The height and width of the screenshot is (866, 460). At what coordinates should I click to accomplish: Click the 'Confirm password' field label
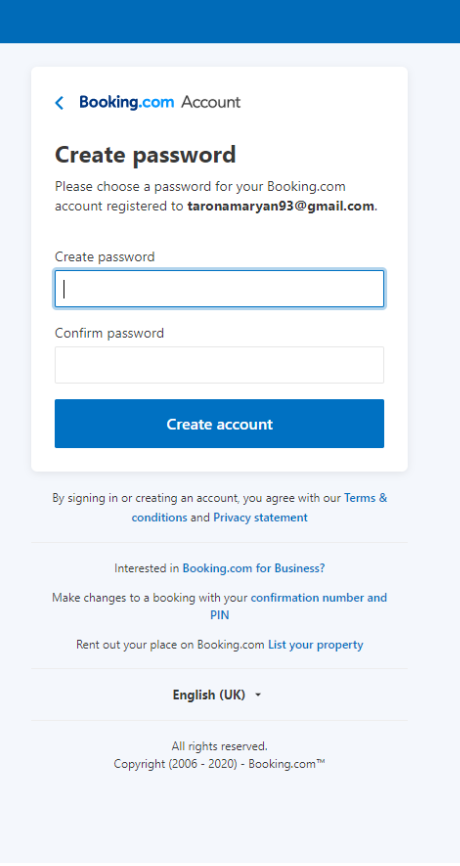(109, 333)
